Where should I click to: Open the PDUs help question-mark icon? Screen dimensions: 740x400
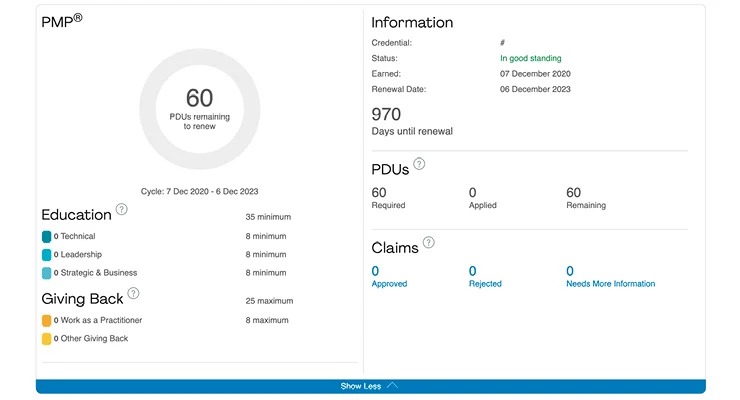[x=419, y=164]
